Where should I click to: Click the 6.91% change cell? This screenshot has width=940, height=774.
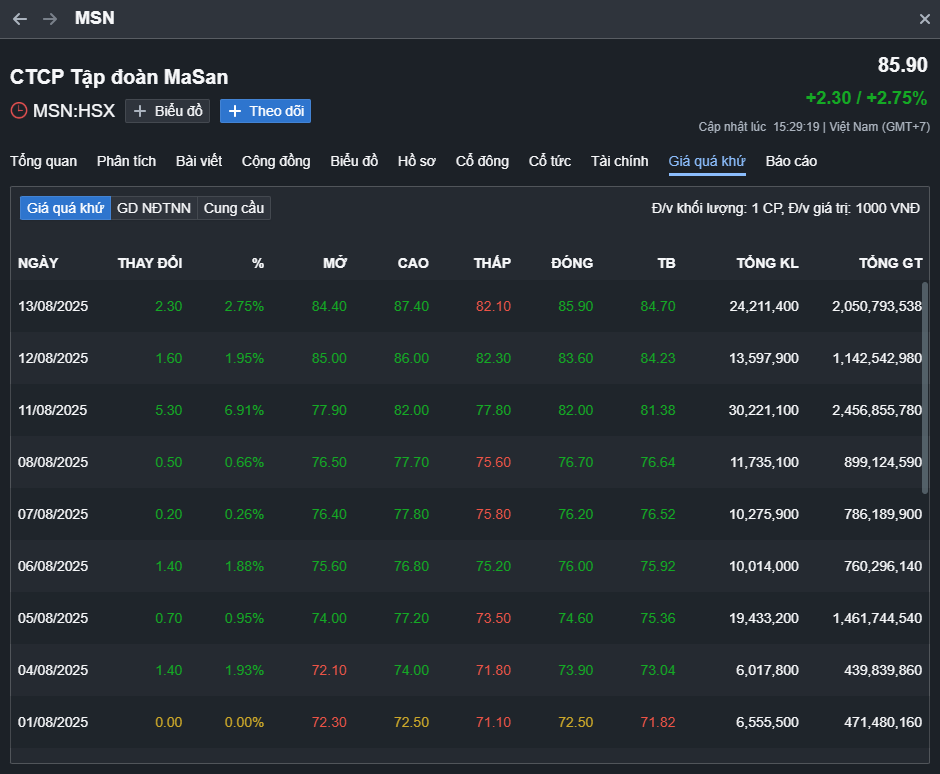[244, 411]
